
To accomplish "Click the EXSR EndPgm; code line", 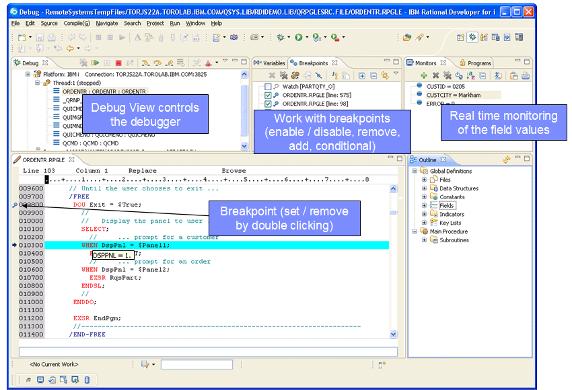I will pyautogui.click(x=97, y=318).
